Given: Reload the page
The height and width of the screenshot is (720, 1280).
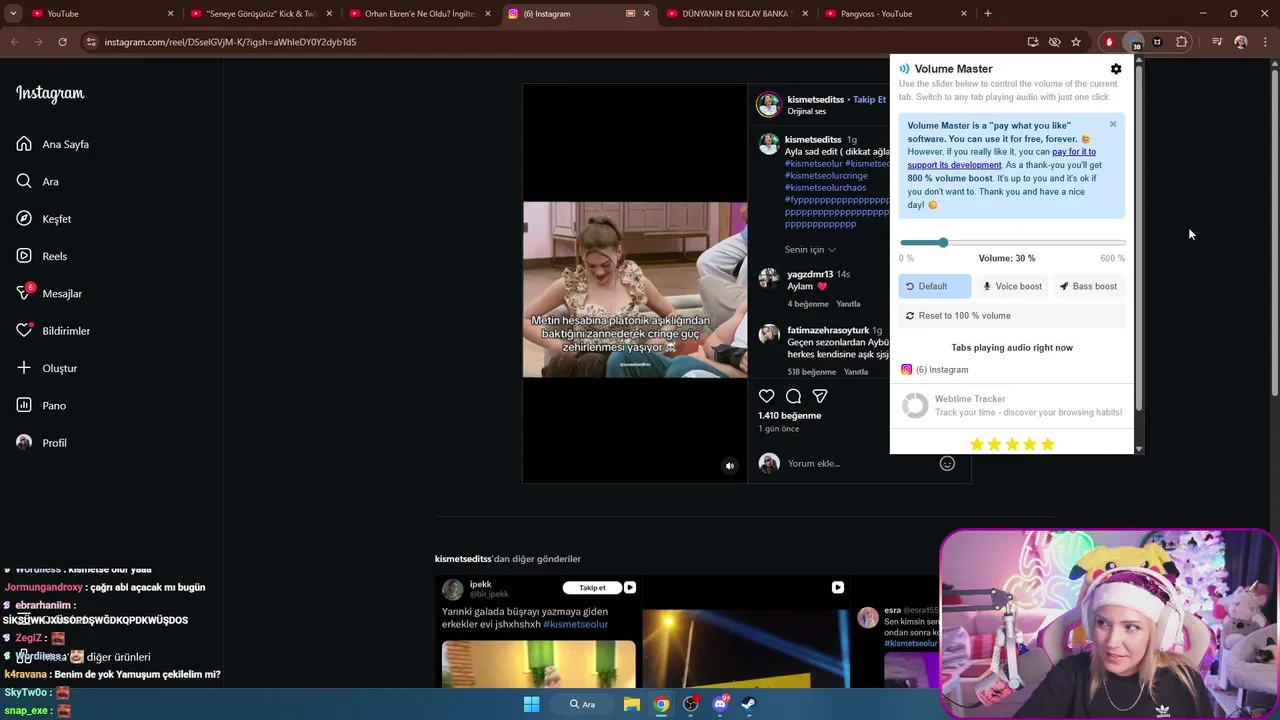Looking at the screenshot, I should 62,42.
